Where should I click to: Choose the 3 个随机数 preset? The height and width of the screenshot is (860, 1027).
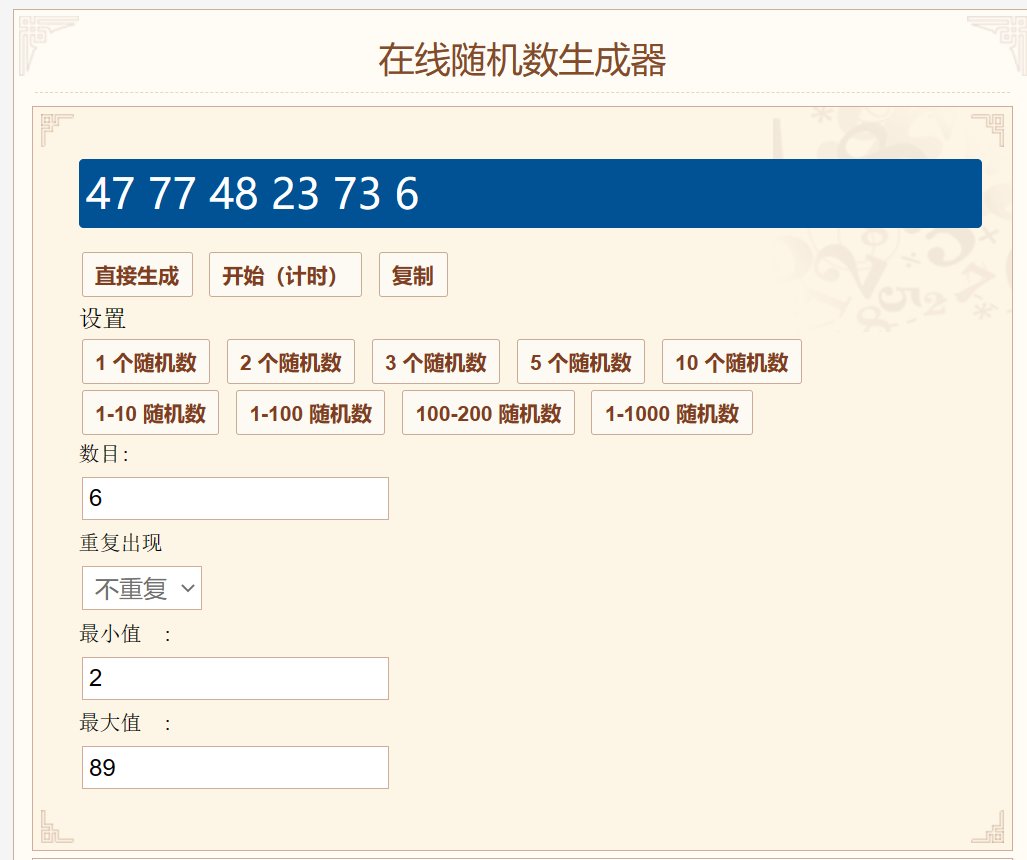pyautogui.click(x=436, y=362)
